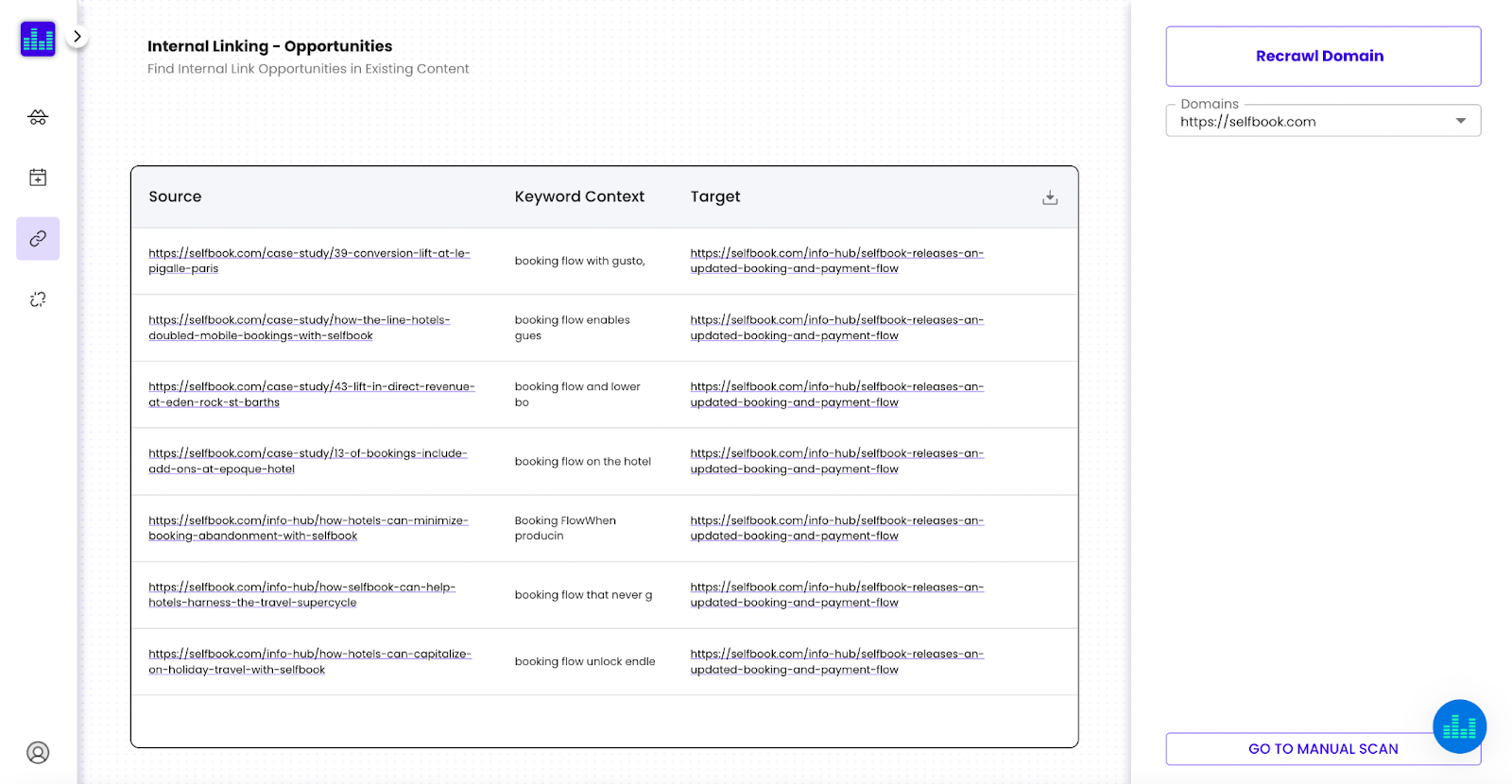Select the internal linking chain icon

pyautogui.click(x=38, y=238)
